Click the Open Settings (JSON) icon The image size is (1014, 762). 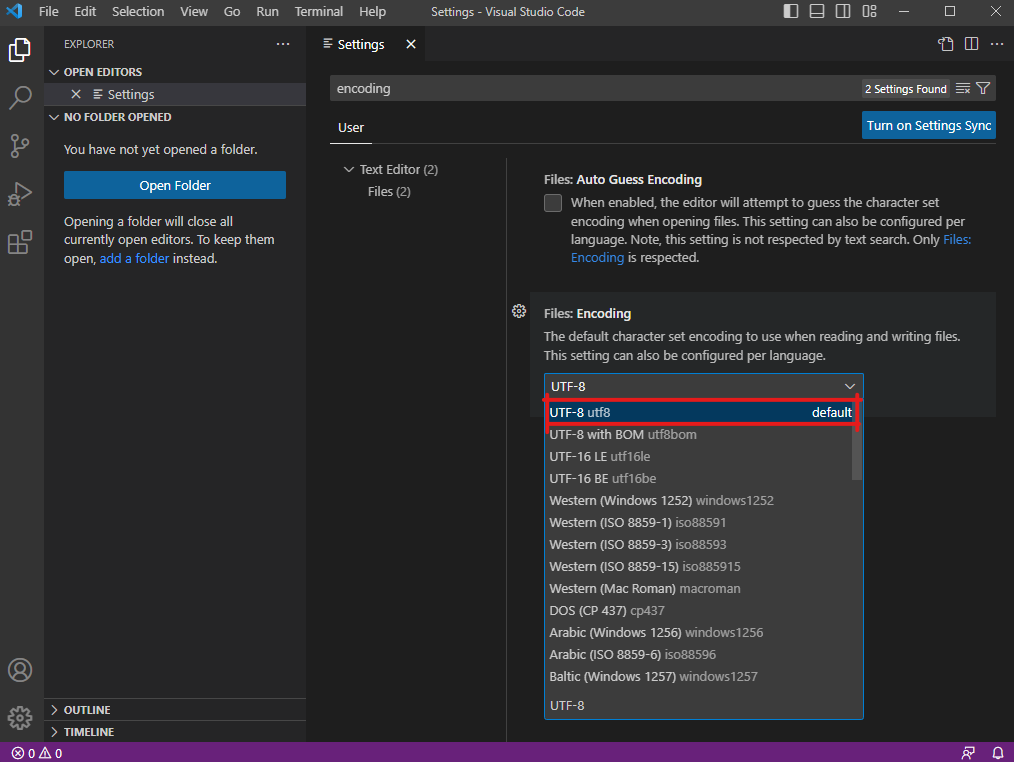pyautogui.click(x=945, y=44)
